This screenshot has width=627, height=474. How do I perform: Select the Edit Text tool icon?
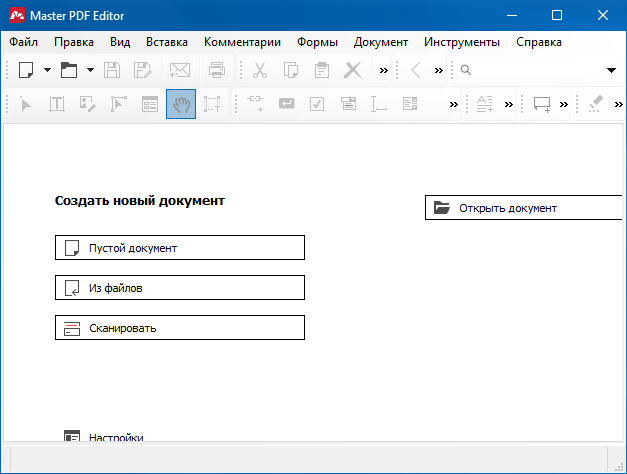(57, 104)
